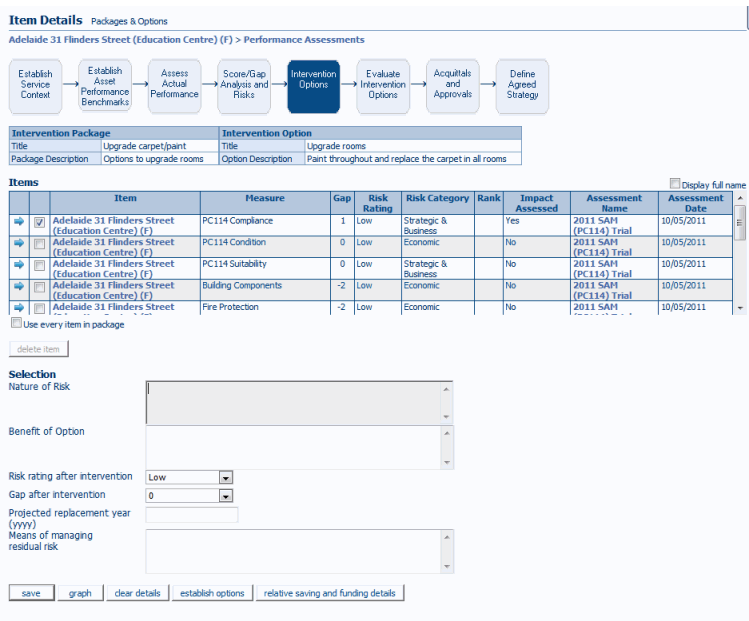
Task: Click the Measure column header
Action: 265,203
